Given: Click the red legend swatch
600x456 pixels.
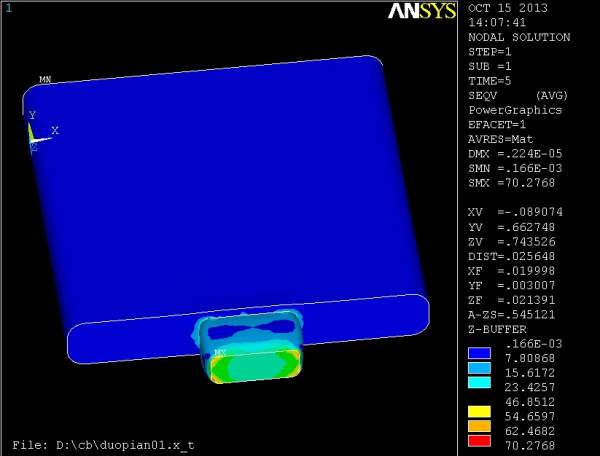Looking at the screenshot, I should (x=479, y=441).
